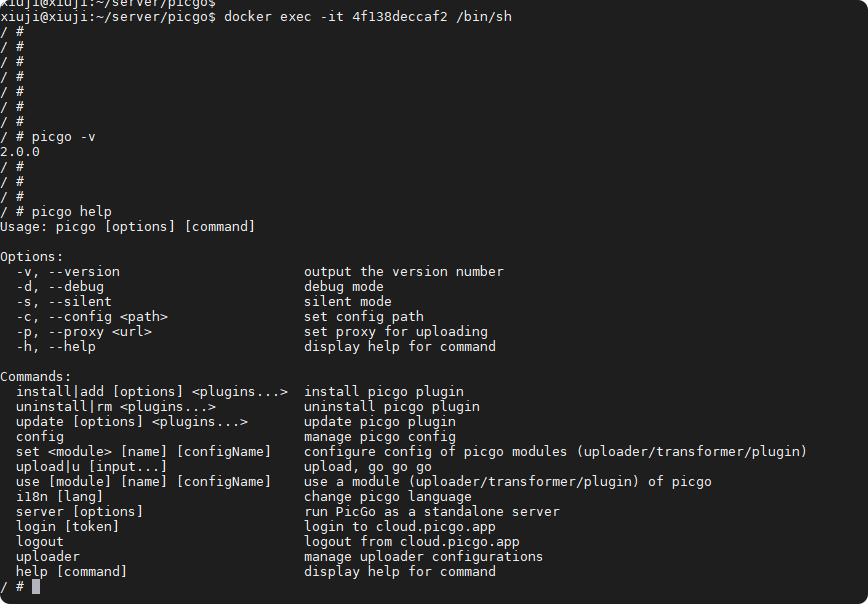Click the 'server [options]' command entry

tap(80, 512)
